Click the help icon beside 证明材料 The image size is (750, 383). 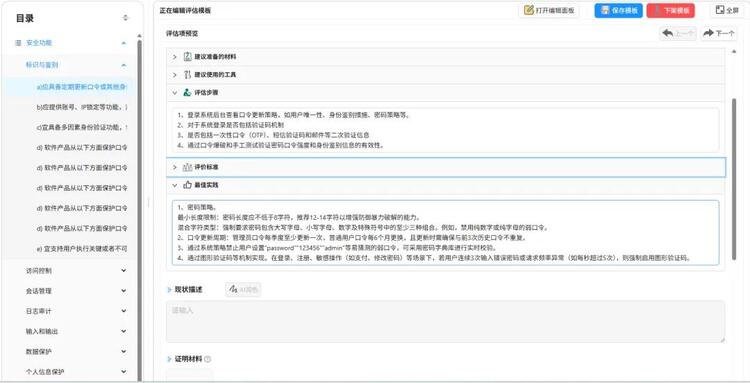click(208, 359)
